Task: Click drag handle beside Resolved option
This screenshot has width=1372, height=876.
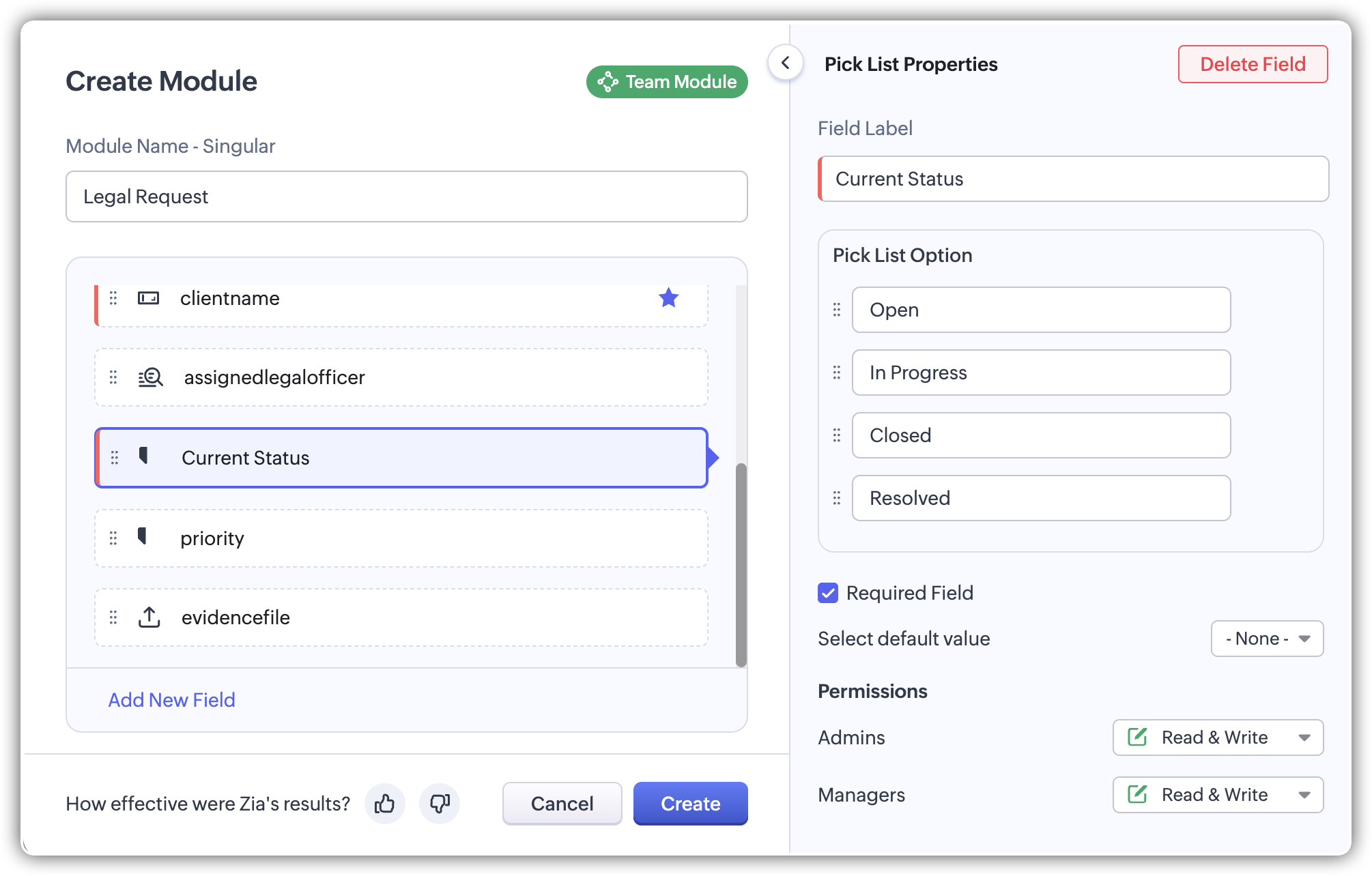Action: [x=837, y=498]
